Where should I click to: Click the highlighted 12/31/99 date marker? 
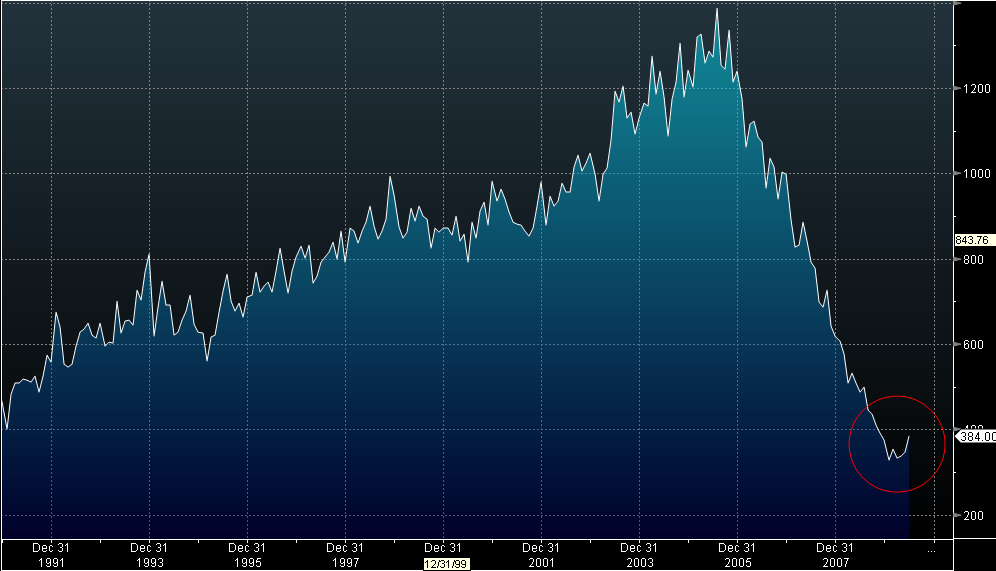[442, 563]
